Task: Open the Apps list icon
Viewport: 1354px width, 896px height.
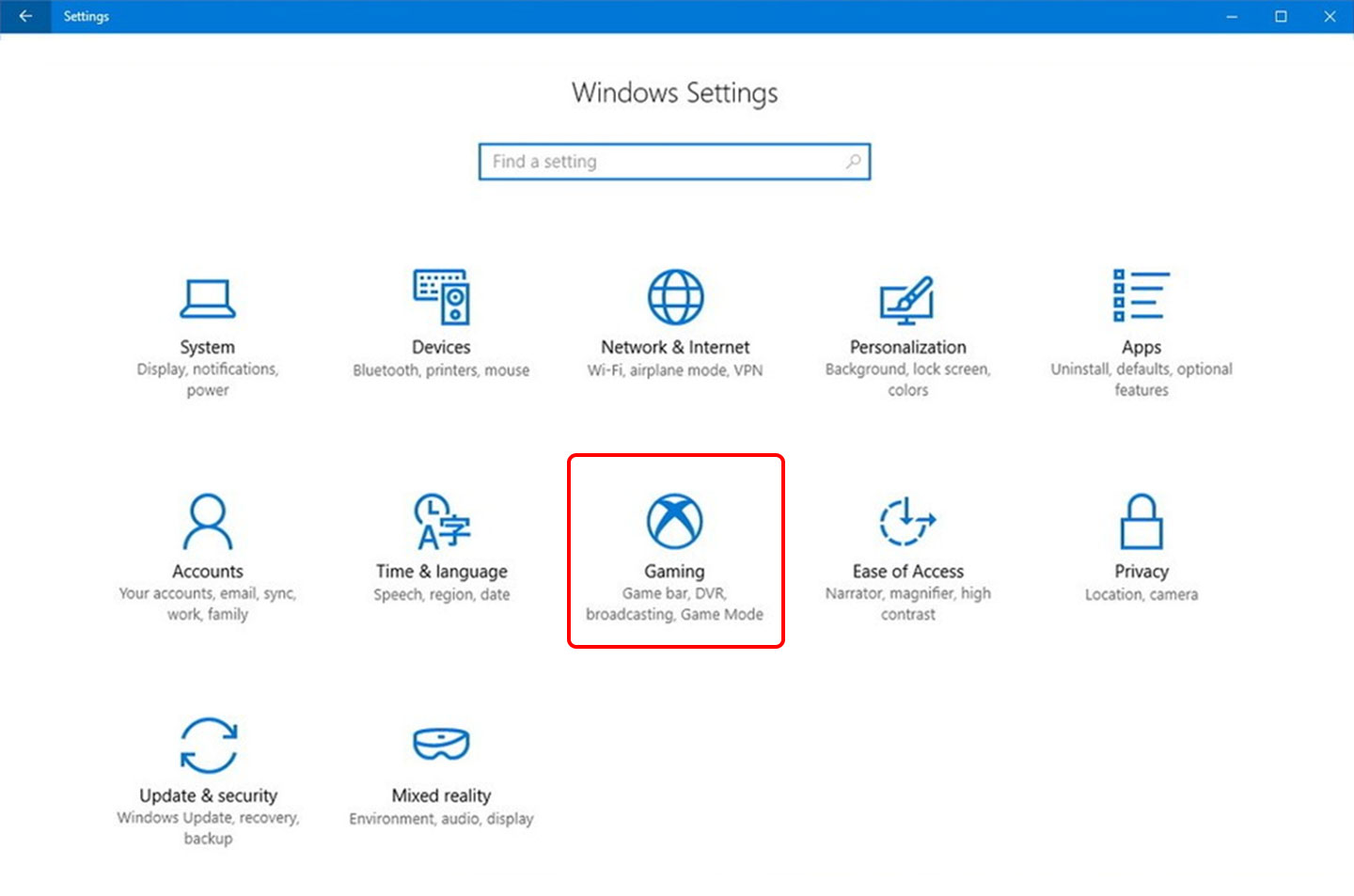Action: (1141, 295)
